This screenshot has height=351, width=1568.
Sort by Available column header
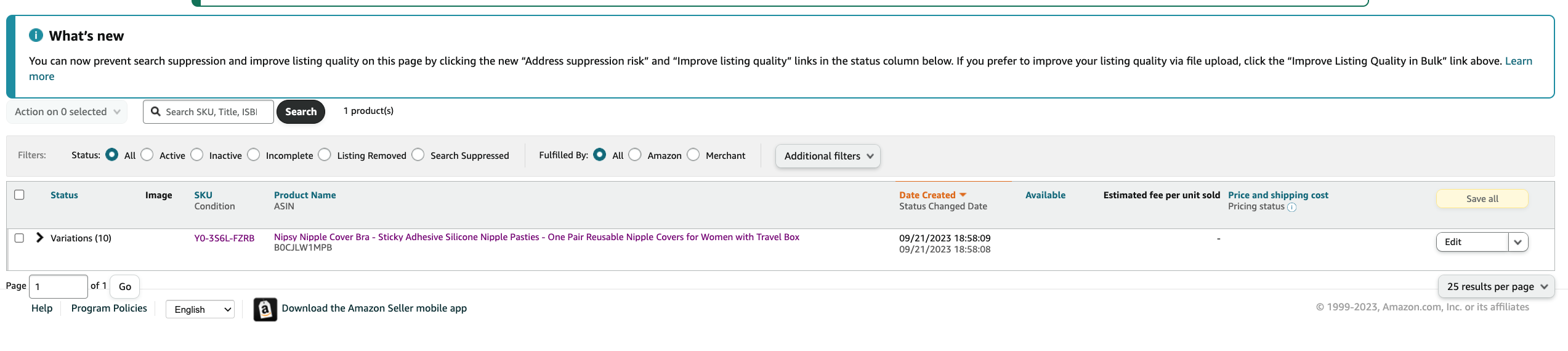[x=1045, y=195]
